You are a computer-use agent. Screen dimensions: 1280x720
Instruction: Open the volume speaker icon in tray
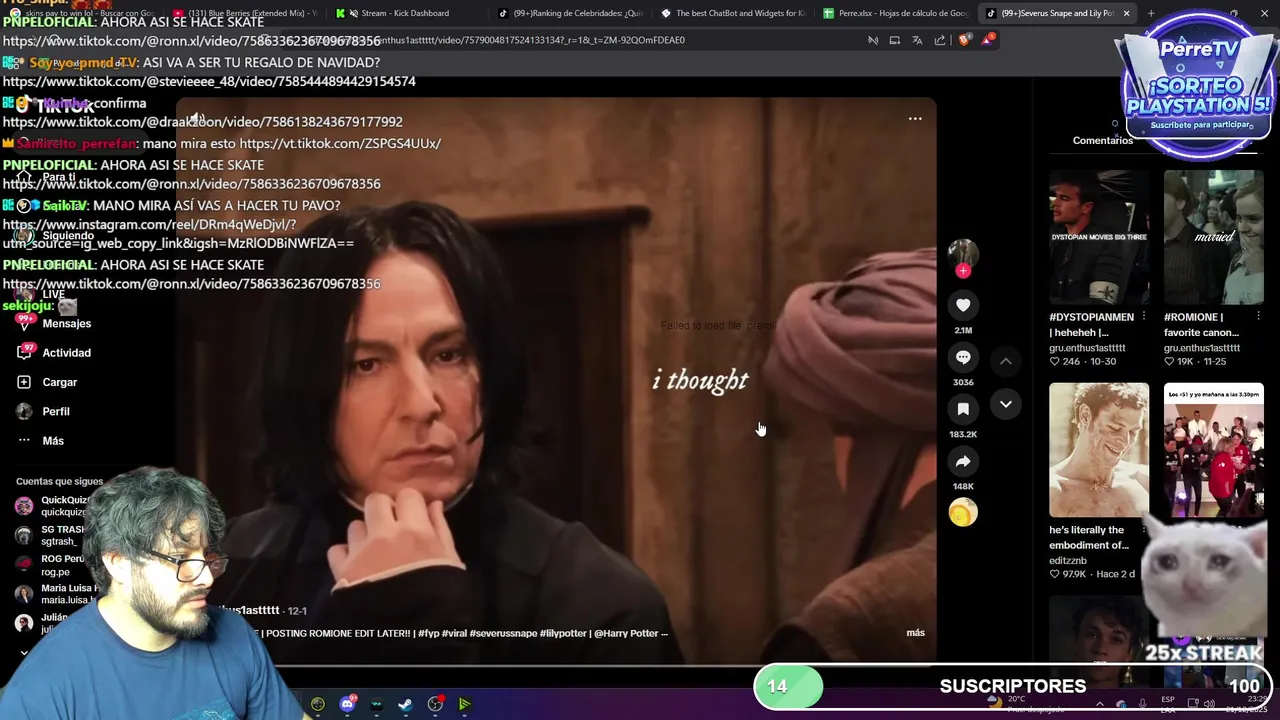point(1210,704)
